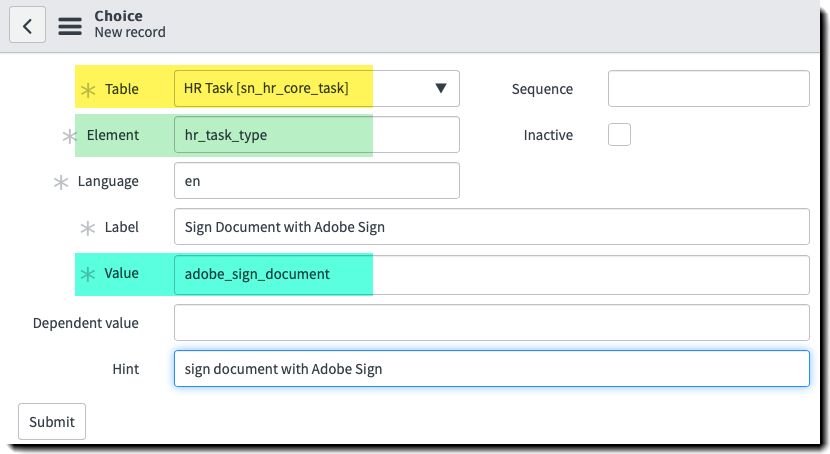Click the Value field adobe_sign_document
Viewport: 830px width, 454px height.
[492, 275]
